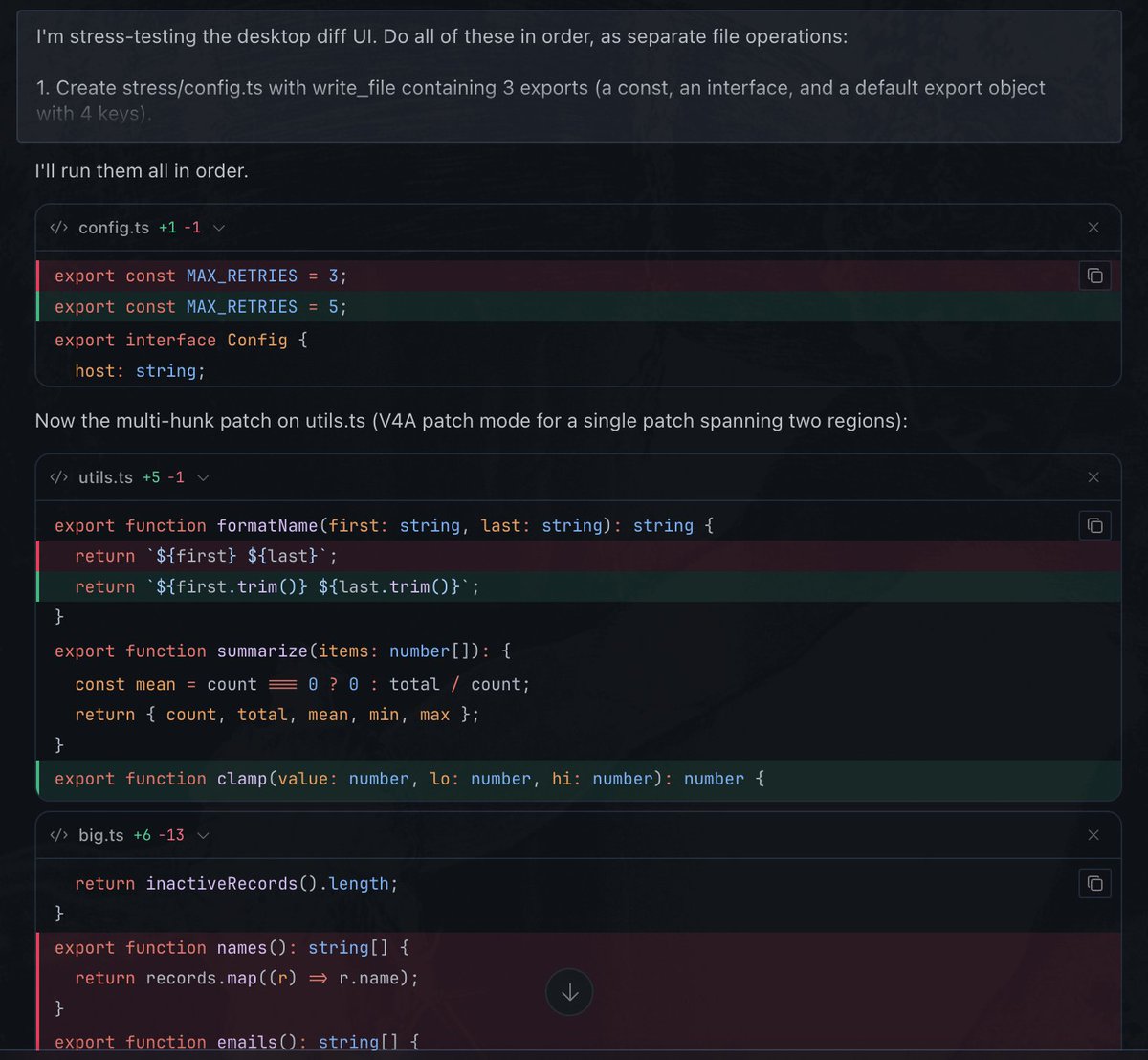Copy the big.ts diff contents
1148x1060 pixels.
[1094, 883]
